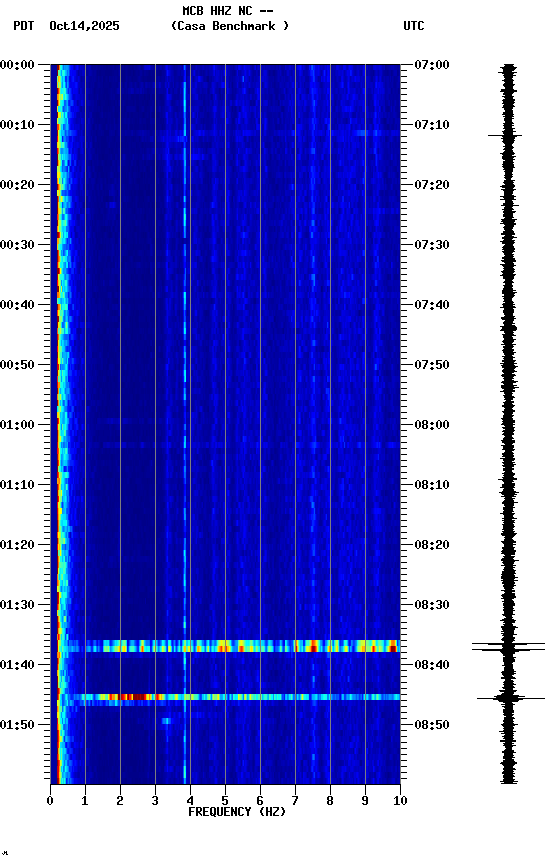Click the 08:50 UTC time label

[x=431, y=725]
